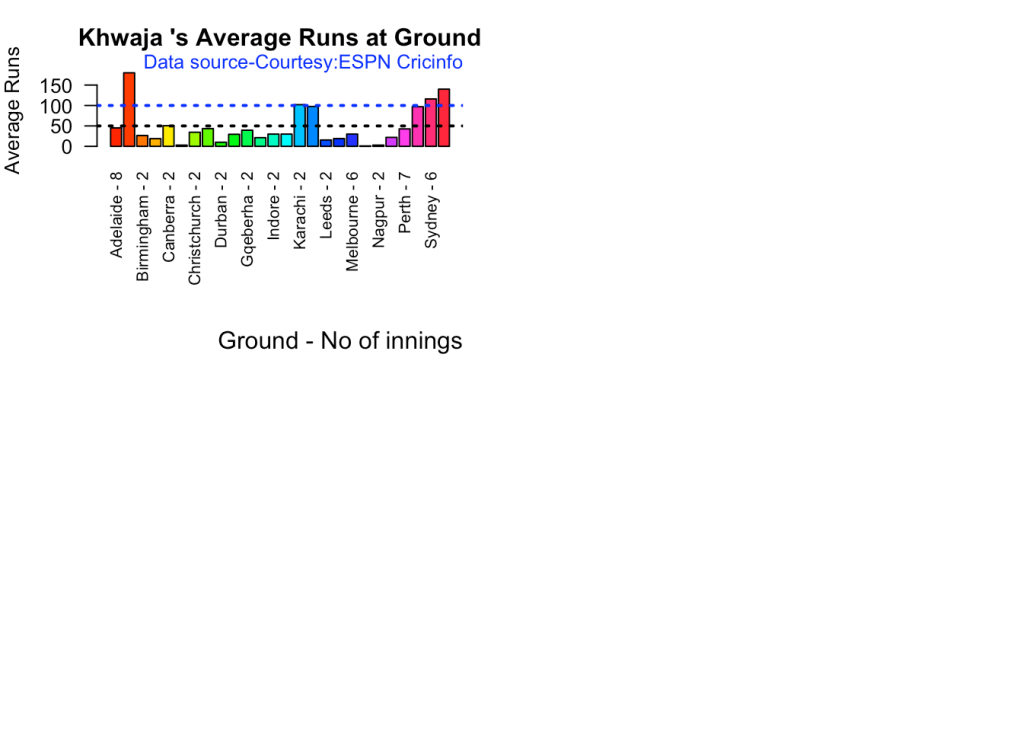Click the chart title "Khwaja 's Average Runs at Ground"
1023x731 pixels.
coord(279,38)
